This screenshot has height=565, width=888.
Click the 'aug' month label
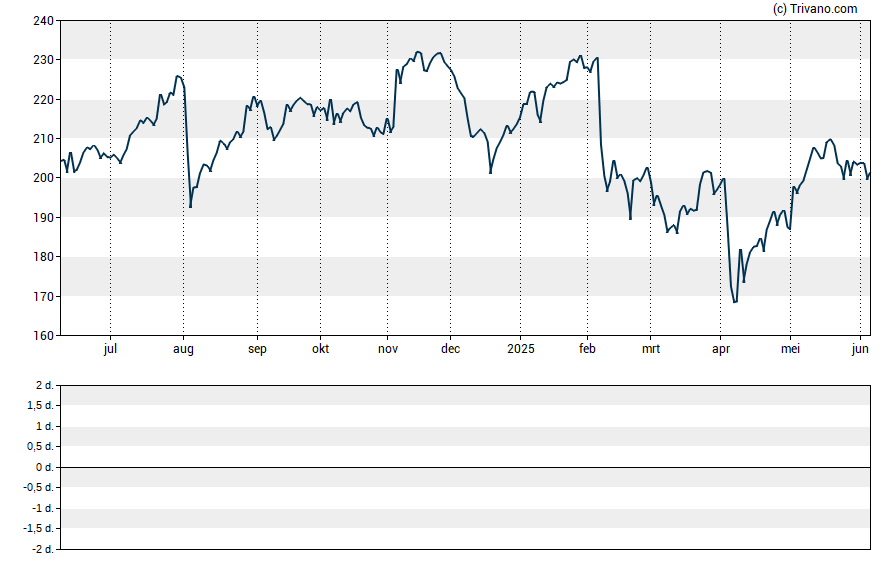(x=183, y=349)
